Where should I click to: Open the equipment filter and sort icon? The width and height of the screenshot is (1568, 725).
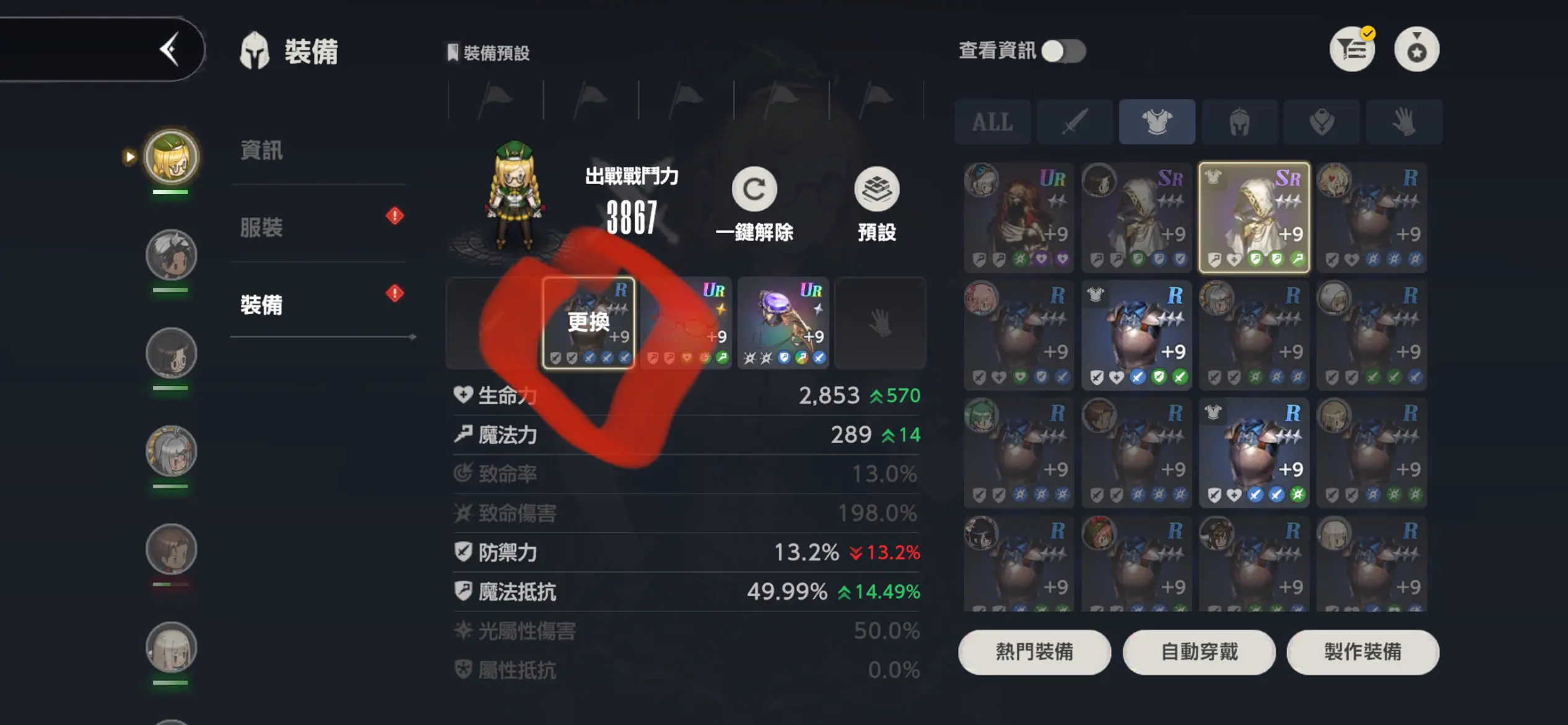tap(1352, 49)
